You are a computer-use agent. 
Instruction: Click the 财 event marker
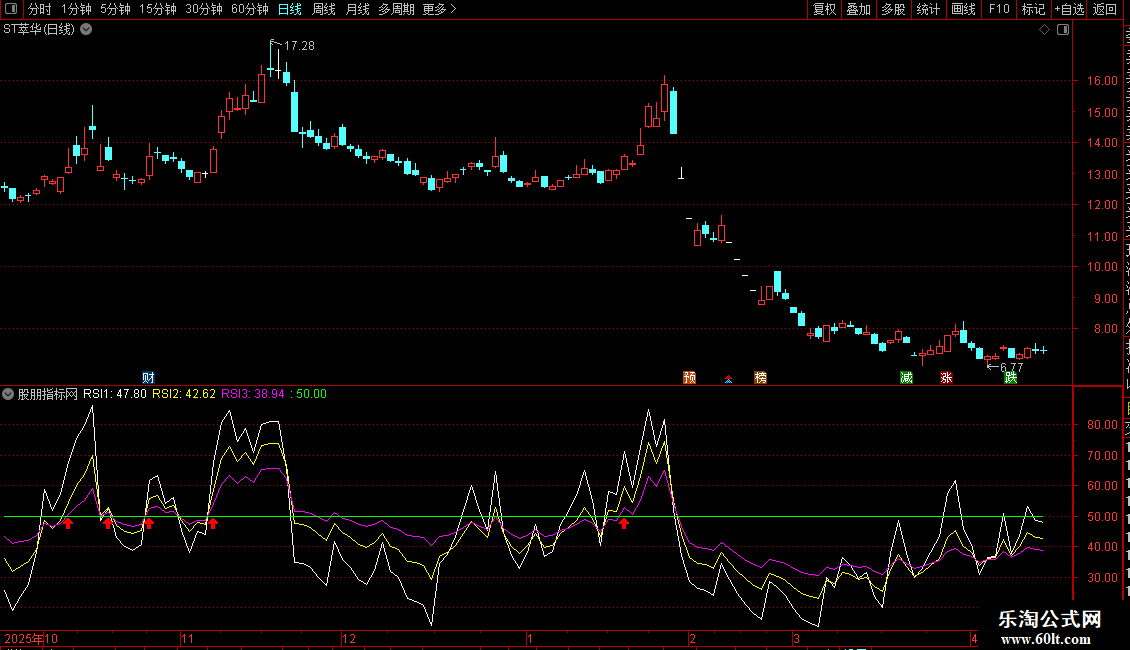point(148,378)
